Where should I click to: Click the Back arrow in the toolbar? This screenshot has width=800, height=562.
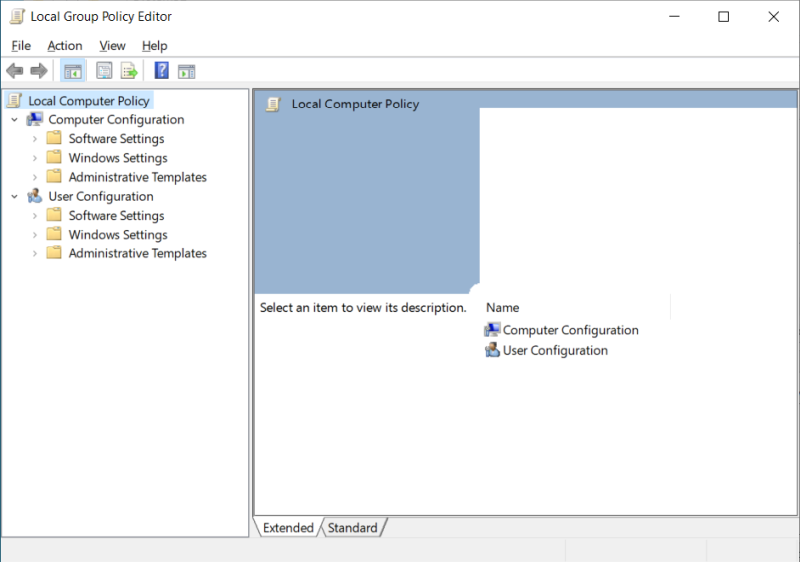click(x=15, y=71)
